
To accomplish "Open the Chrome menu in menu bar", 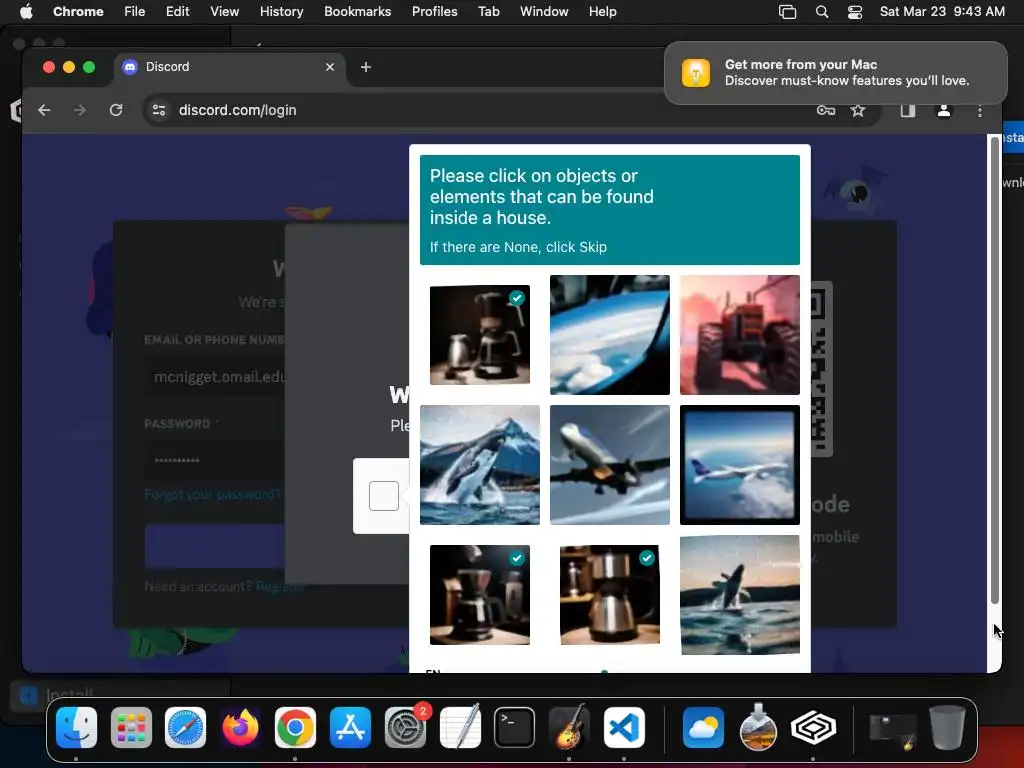I will [78, 12].
